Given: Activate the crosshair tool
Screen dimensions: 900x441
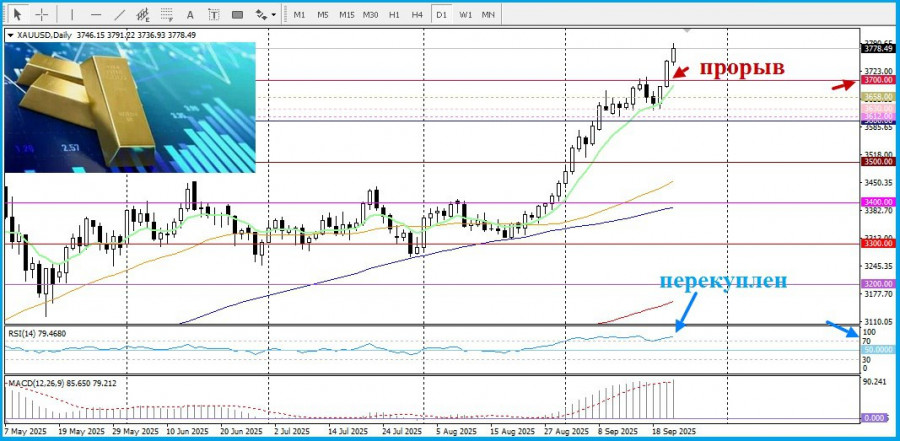Looking at the screenshot, I should point(42,14).
